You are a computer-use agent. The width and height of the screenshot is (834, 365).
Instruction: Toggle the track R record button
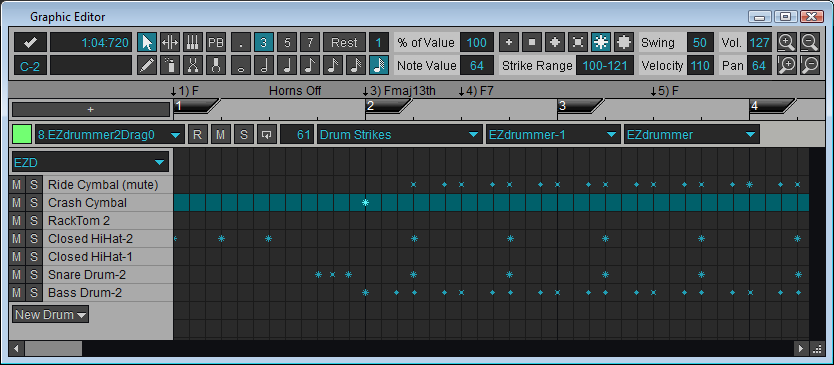click(x=197, y=135)
